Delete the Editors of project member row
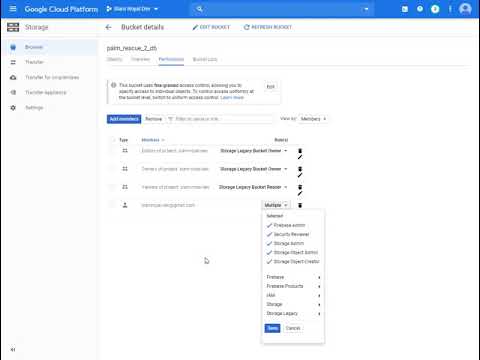The width and height of the screenshot is (480, 360). point(300,151)
